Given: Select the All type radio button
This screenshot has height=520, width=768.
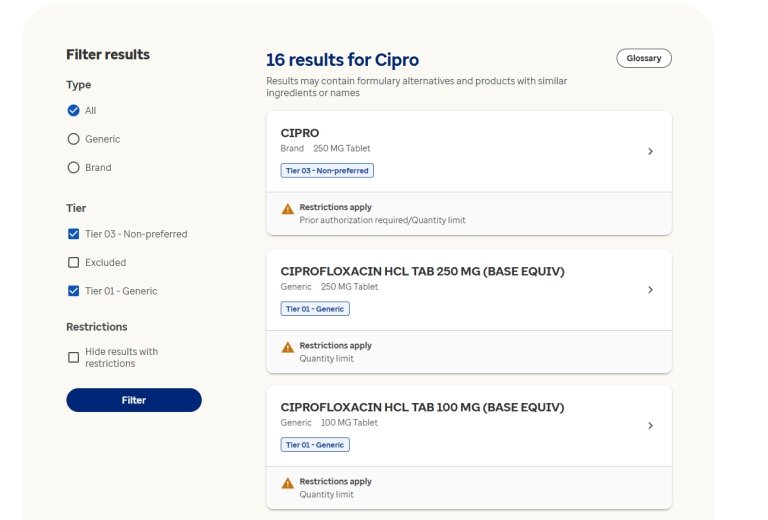Looking at the screenshot, I should tap(73, 111).
